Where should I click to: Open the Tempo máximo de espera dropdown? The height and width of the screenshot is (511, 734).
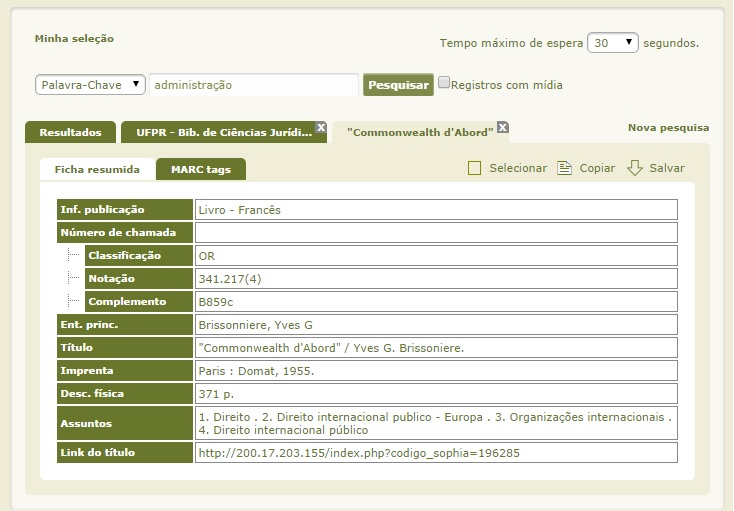pos(612,43)
